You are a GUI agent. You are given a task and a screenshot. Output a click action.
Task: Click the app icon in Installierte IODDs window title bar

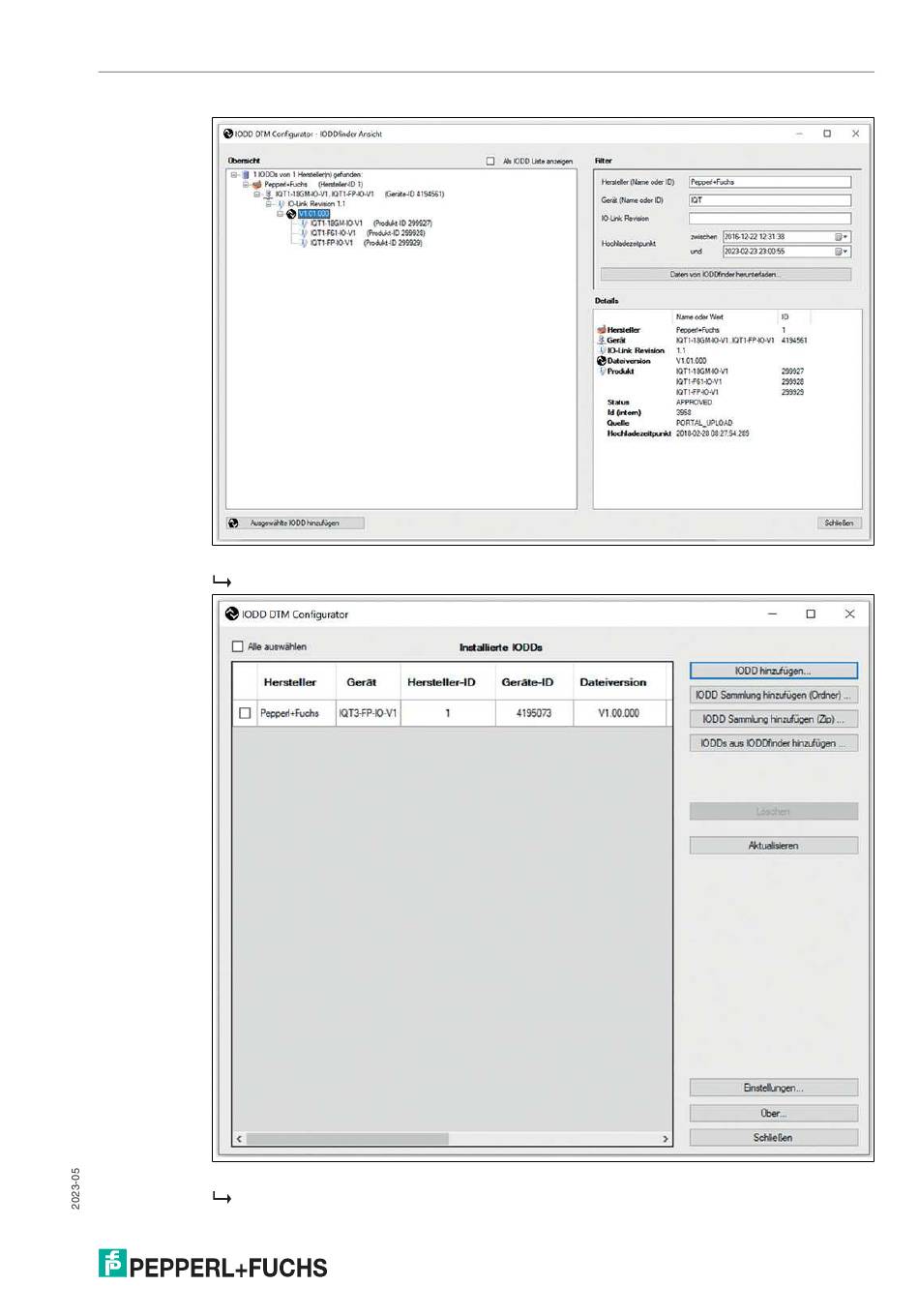pyautogui.click(x=232, y=613)
